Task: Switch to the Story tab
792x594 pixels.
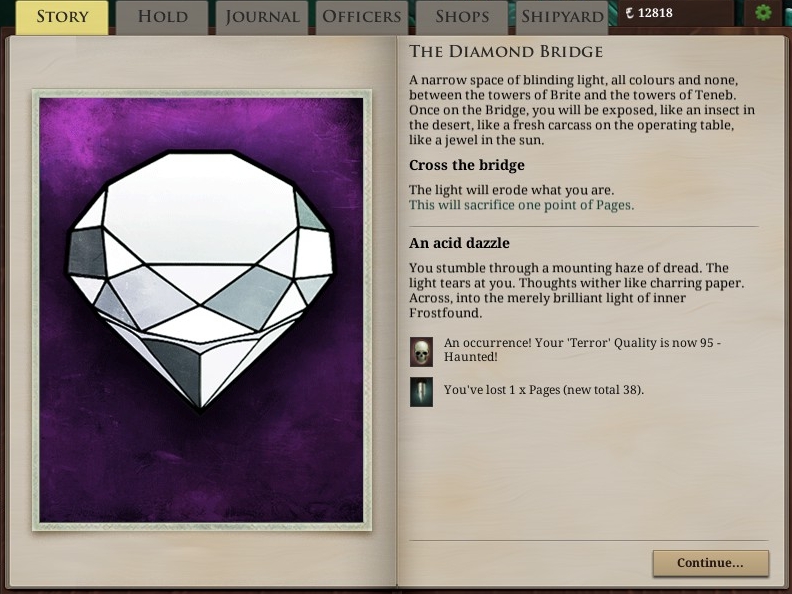Action: (x=62, y=17)
